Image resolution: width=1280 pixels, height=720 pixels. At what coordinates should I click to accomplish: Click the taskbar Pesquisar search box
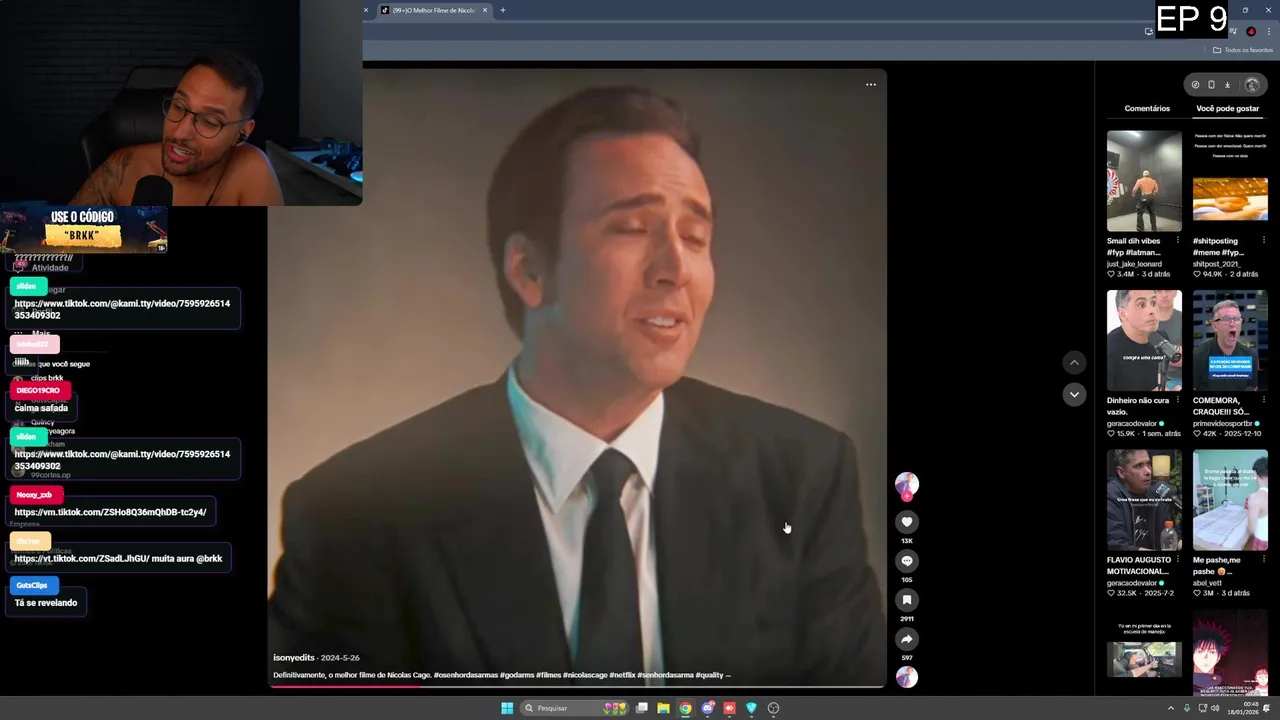point(574,708)
